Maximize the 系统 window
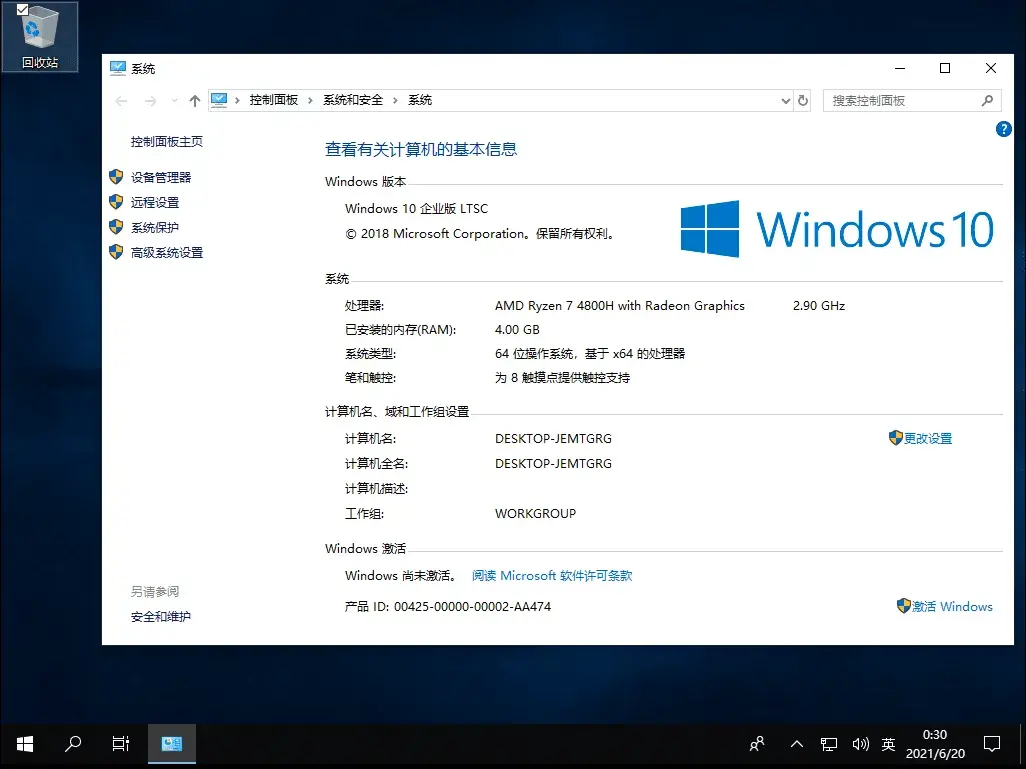This screenshot has width=1026, height=769. pyautogui.click(x=945, y=68)
